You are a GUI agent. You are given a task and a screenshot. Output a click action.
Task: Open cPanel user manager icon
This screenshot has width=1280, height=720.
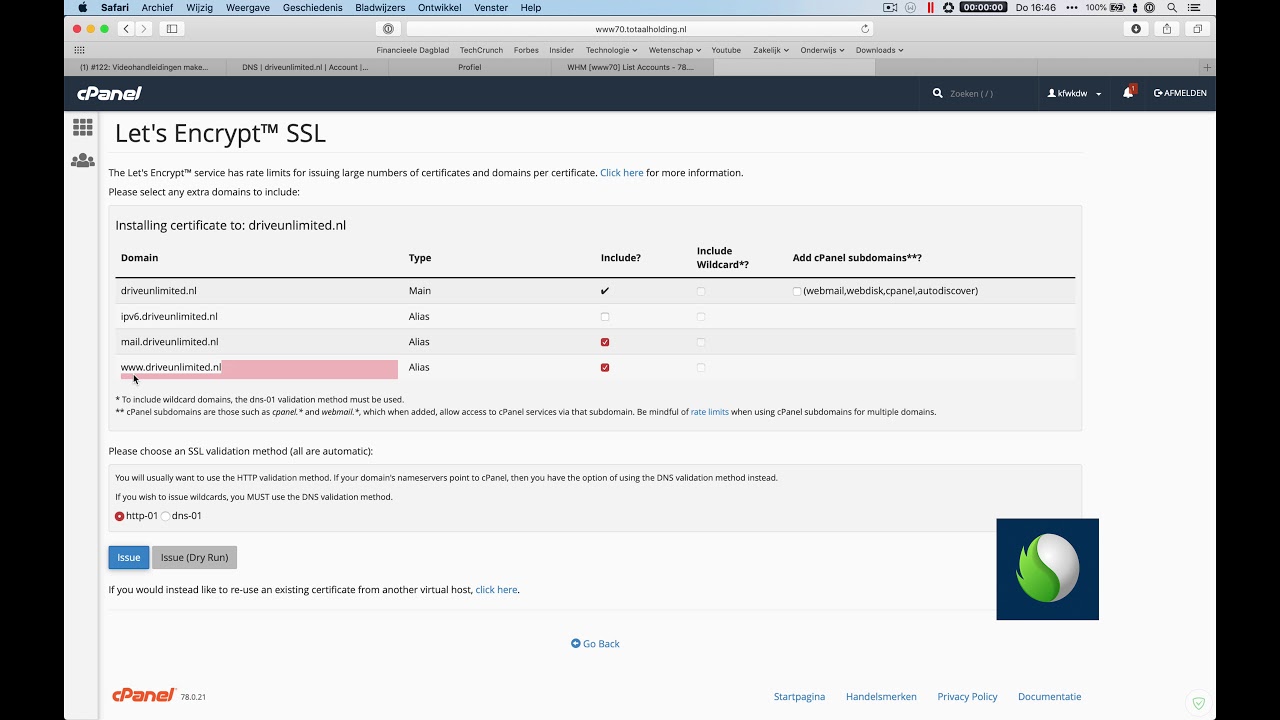coord(83,160)
